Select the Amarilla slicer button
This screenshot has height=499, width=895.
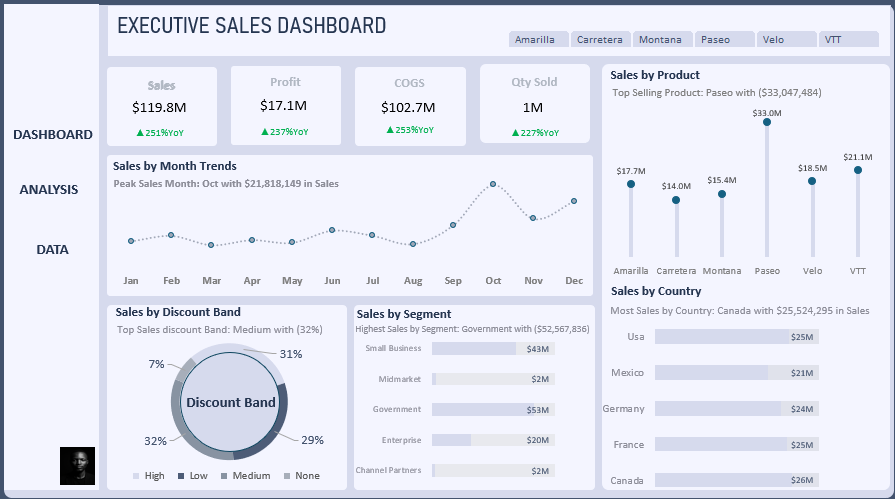(x=538, y=39)
